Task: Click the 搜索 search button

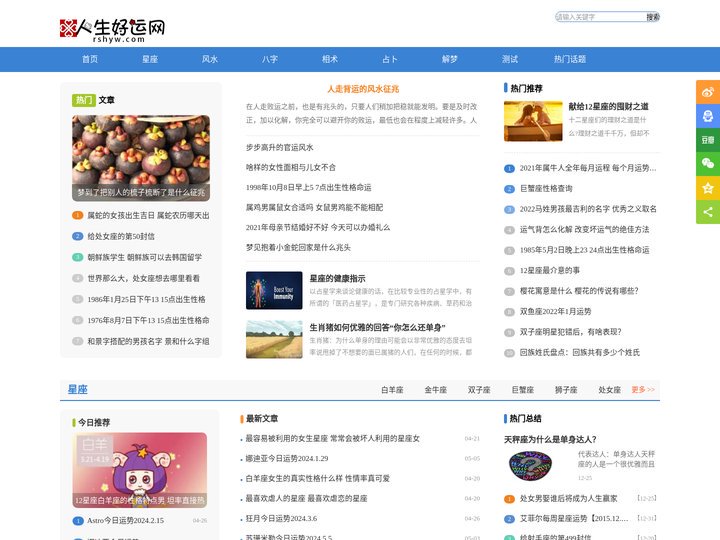Action: [652, 17]
